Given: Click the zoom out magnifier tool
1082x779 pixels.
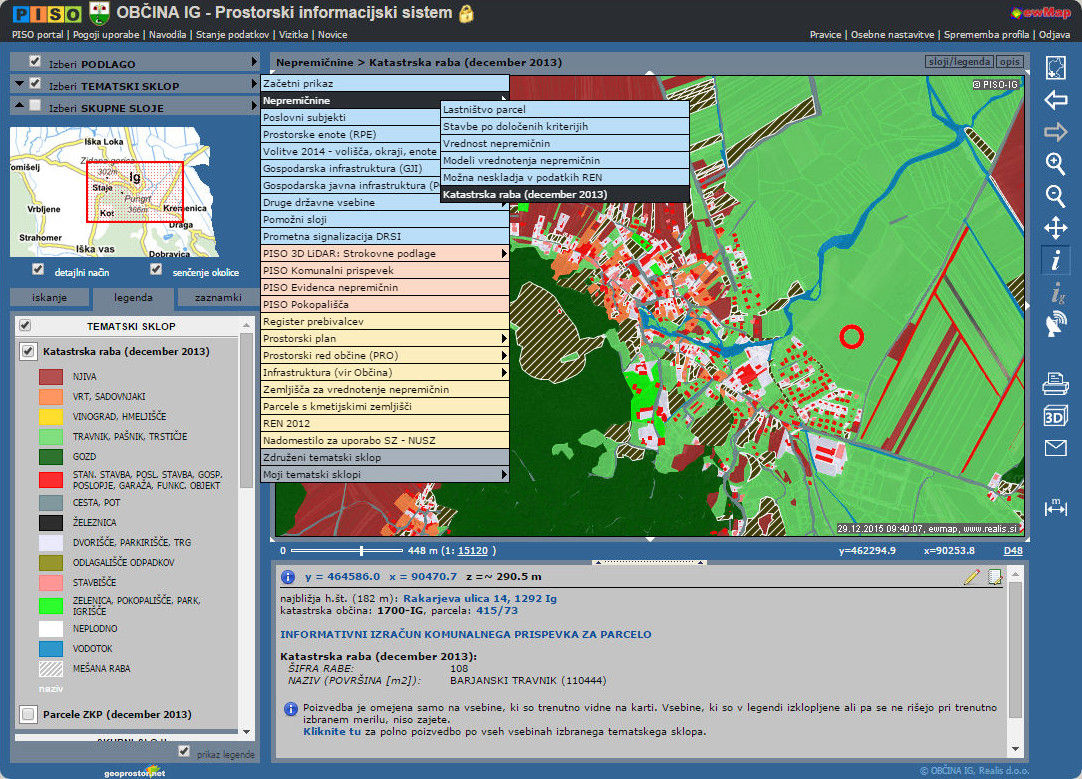Looking at the screenshot, I should pyautogui.click(x=1055, y=196).
